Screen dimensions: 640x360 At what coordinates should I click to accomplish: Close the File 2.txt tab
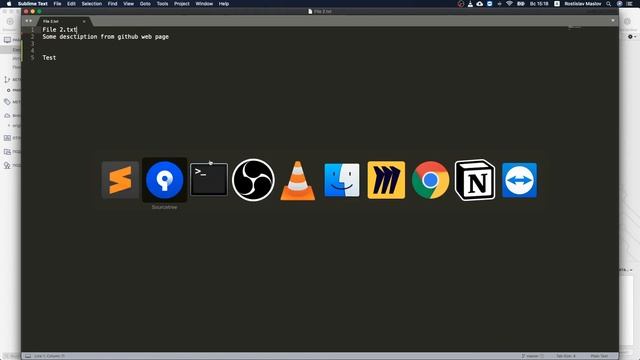coord(84,21)
